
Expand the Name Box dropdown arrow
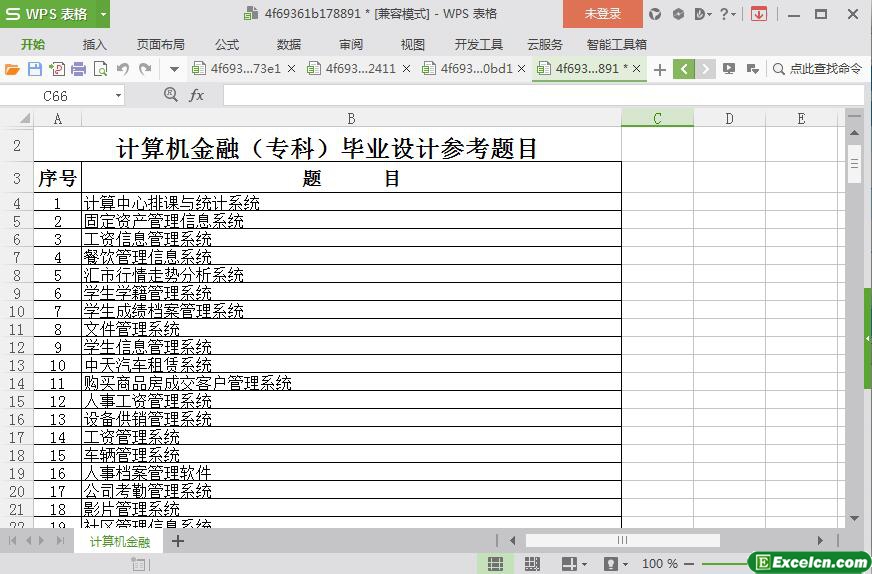pos(118,96)
